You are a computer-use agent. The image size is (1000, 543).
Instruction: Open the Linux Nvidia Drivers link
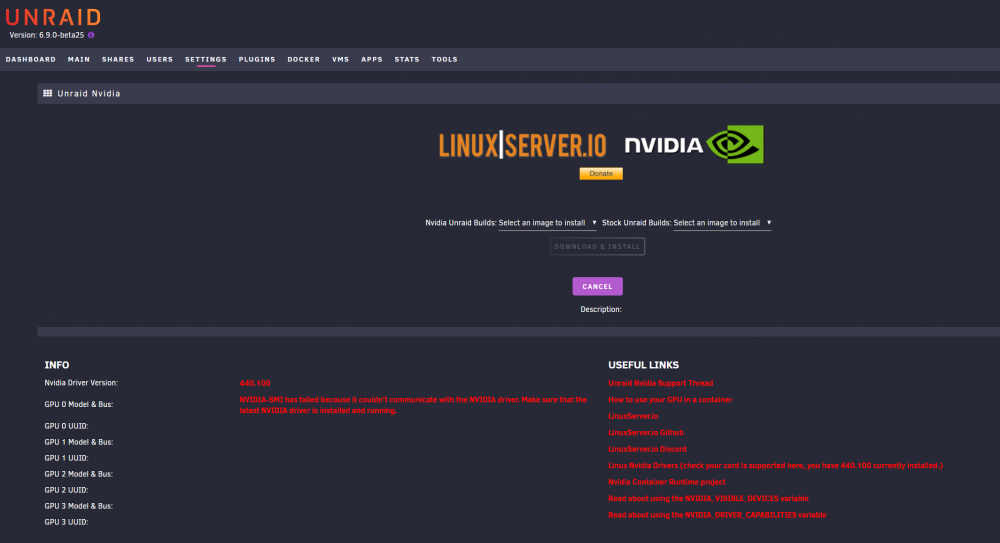pos(776,466)
